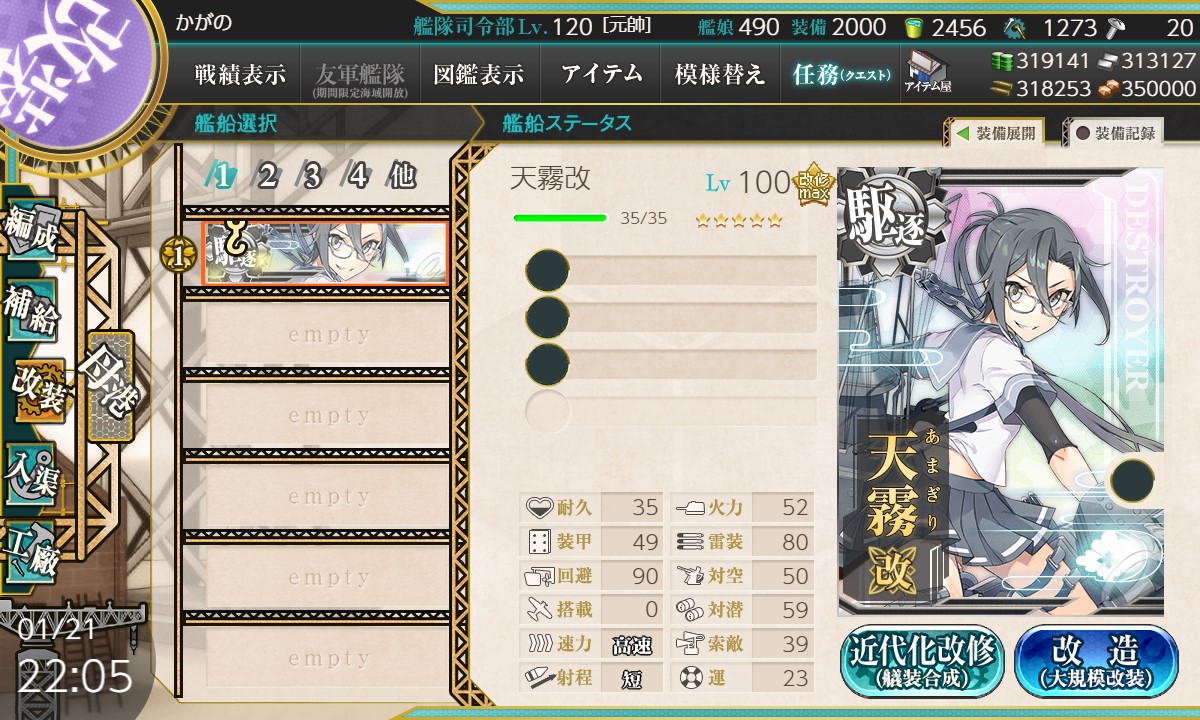This screenshot has width=1200, height=720.
Task: Expand the first empty equipment slot
Action: (671, 271)
